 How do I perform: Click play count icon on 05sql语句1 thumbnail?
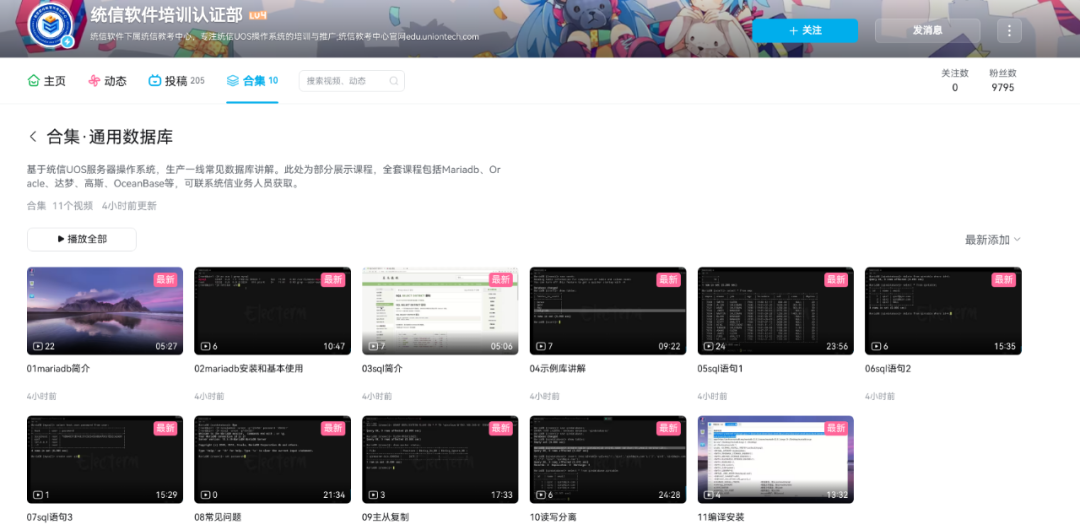(706, 346)
